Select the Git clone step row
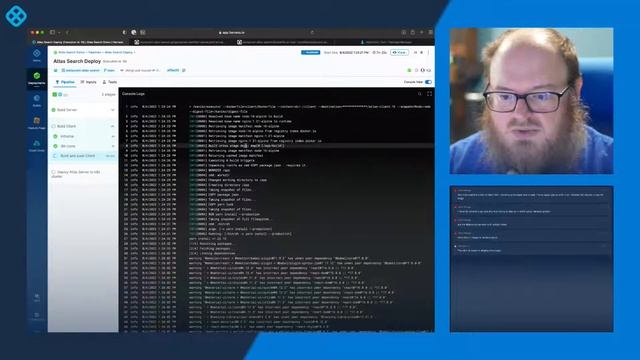Viewport: 640px width, 360px height. pos(83,146)
